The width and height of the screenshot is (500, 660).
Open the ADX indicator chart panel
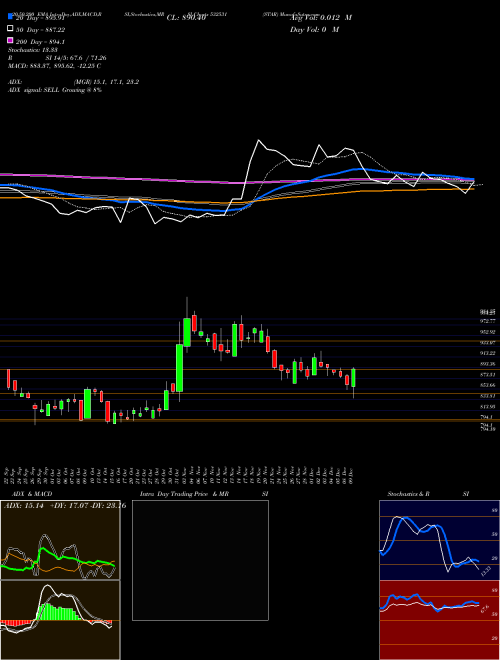[x=60, y=540]
